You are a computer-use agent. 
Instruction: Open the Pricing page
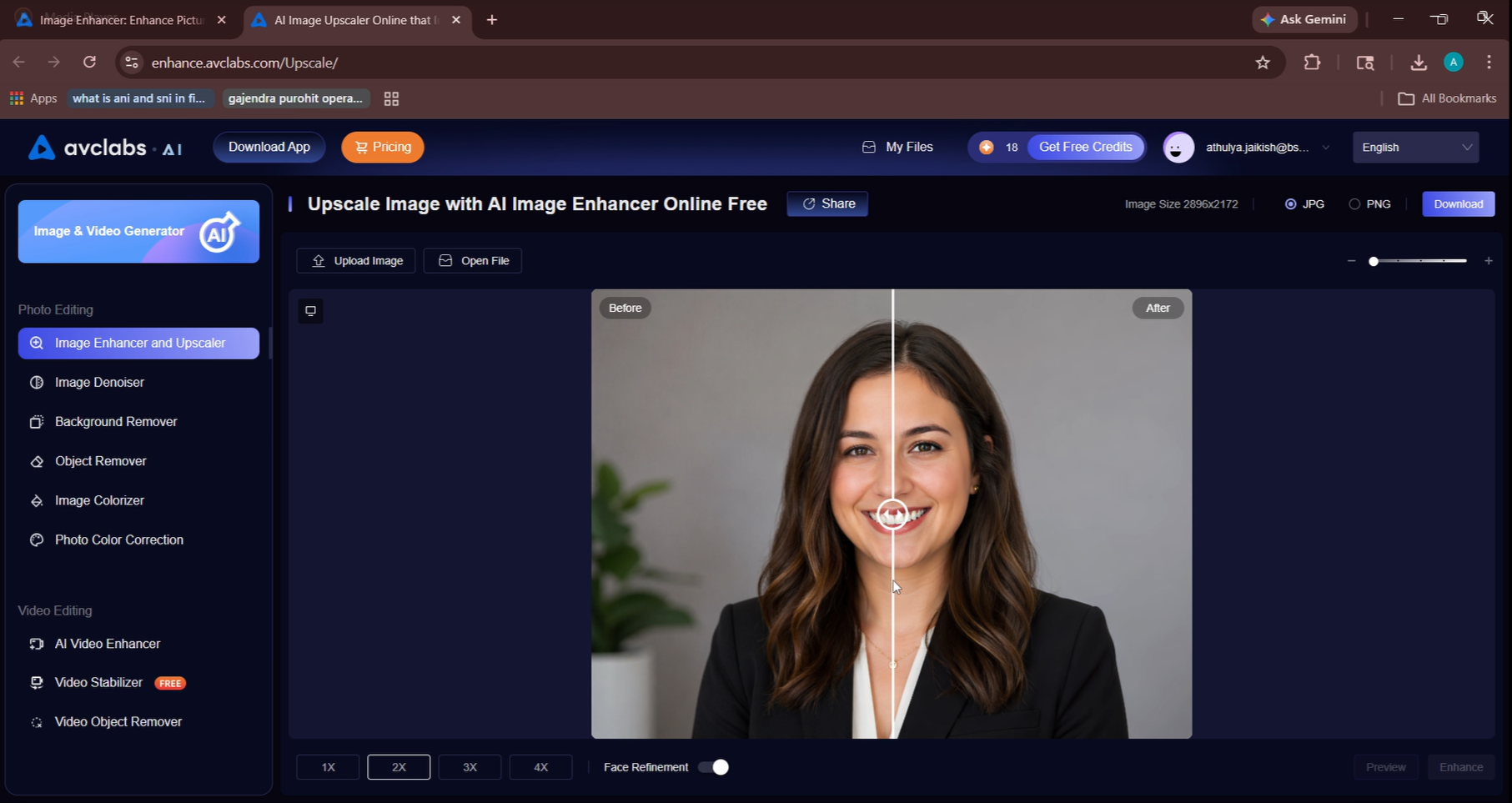(x=383, y=147)
